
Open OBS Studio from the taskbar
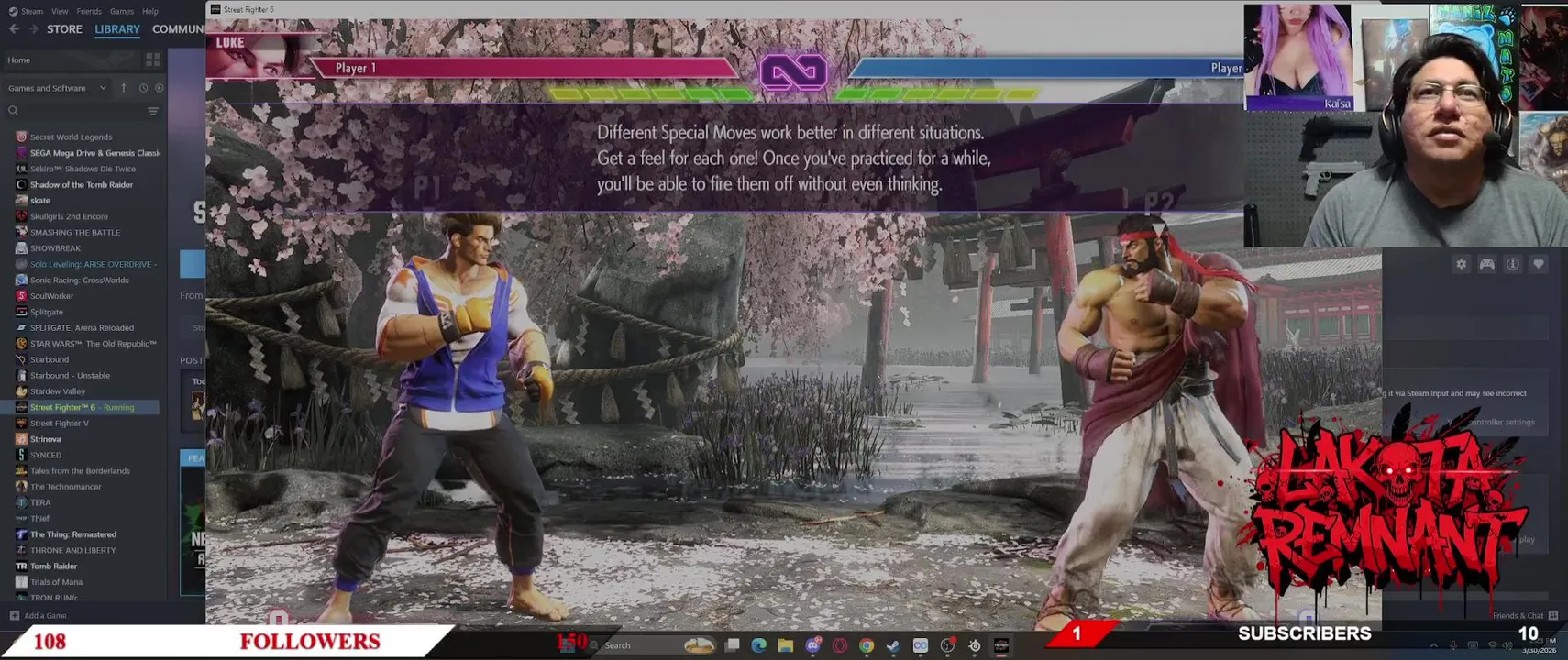click(947, 645)
